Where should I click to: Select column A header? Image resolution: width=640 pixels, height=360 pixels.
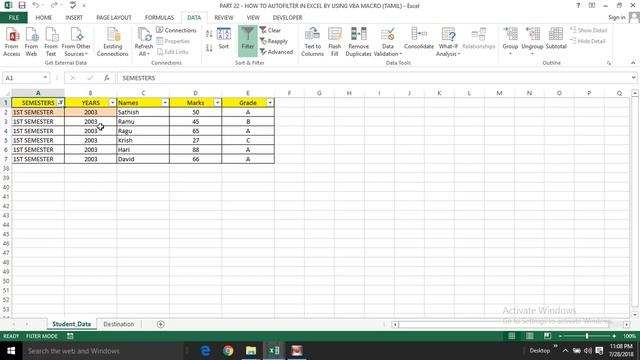click(38, 93)
